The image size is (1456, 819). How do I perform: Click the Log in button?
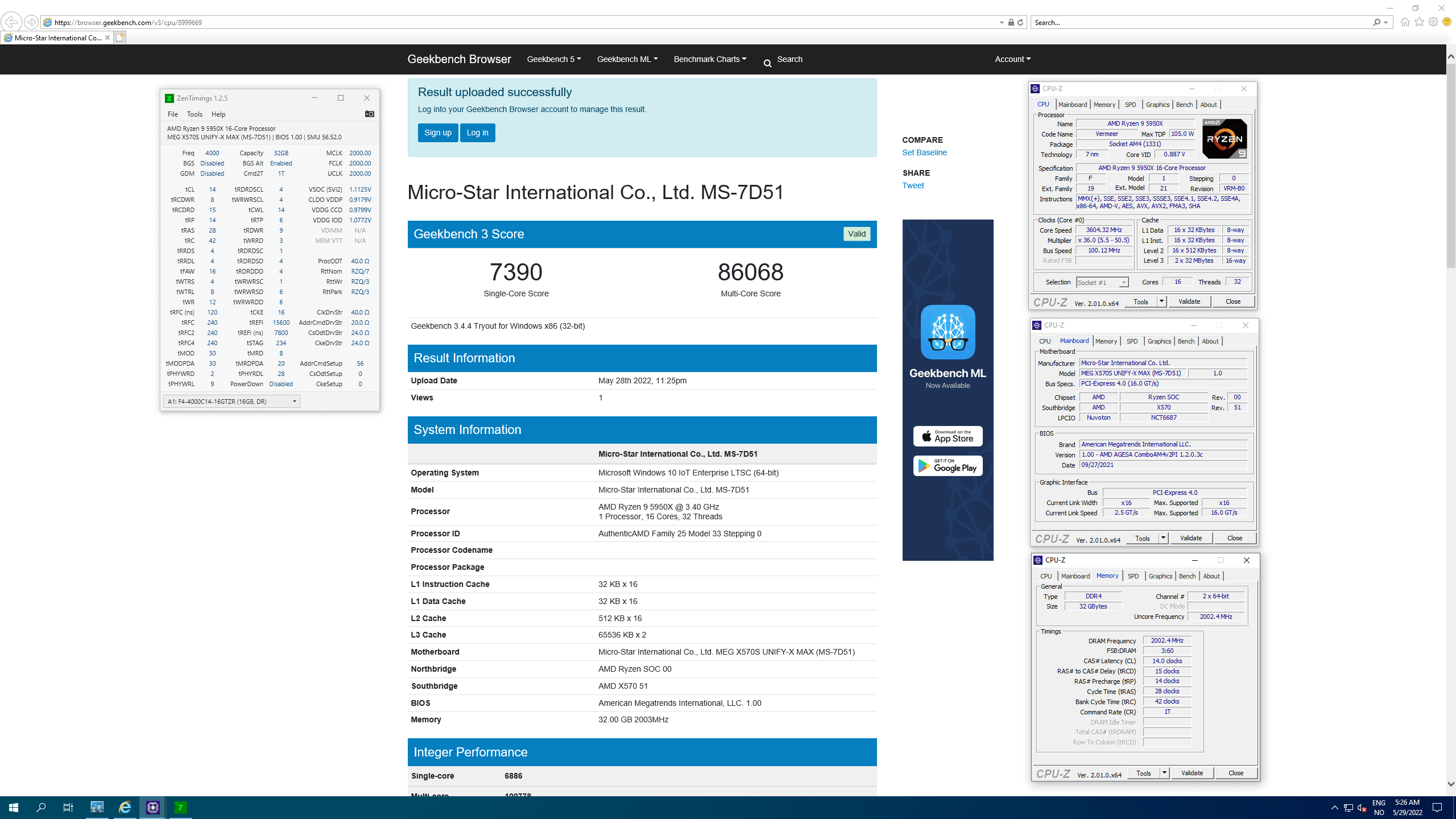tap(477, 133)
